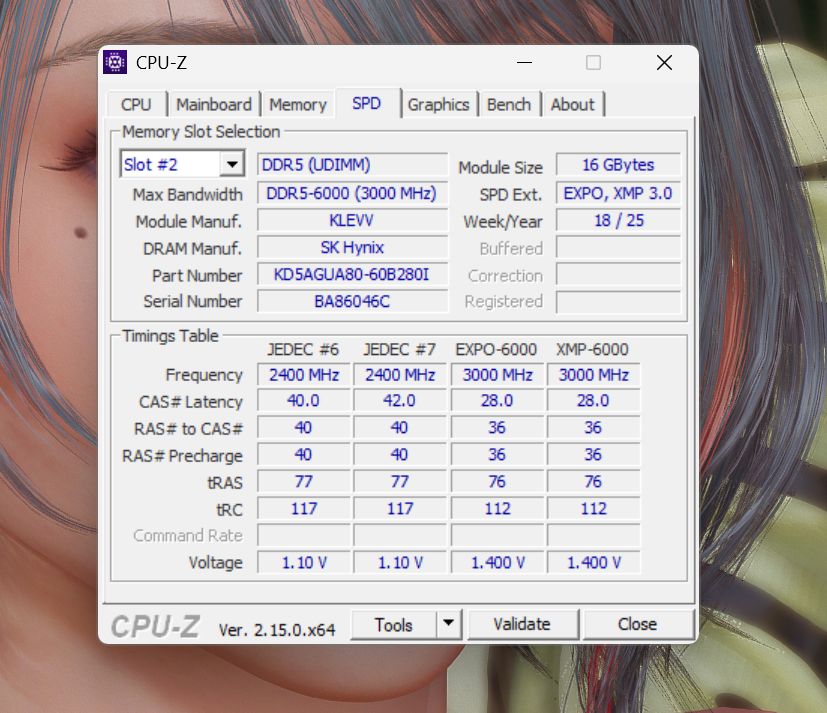This screenshot has height=713, width=827.
Task: Click JEDEC #6 voltage 1.10 V cell
Action: coord(304,562)
